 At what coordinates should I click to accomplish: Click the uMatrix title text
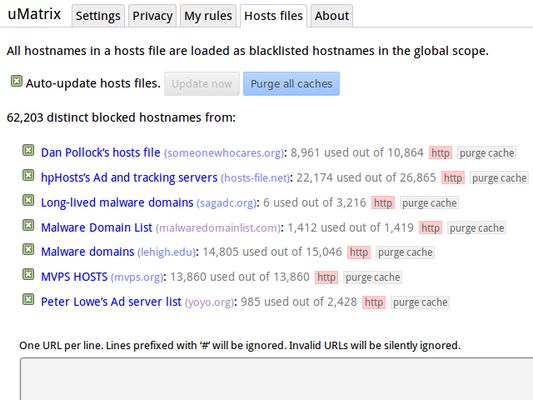click(34, 14)
